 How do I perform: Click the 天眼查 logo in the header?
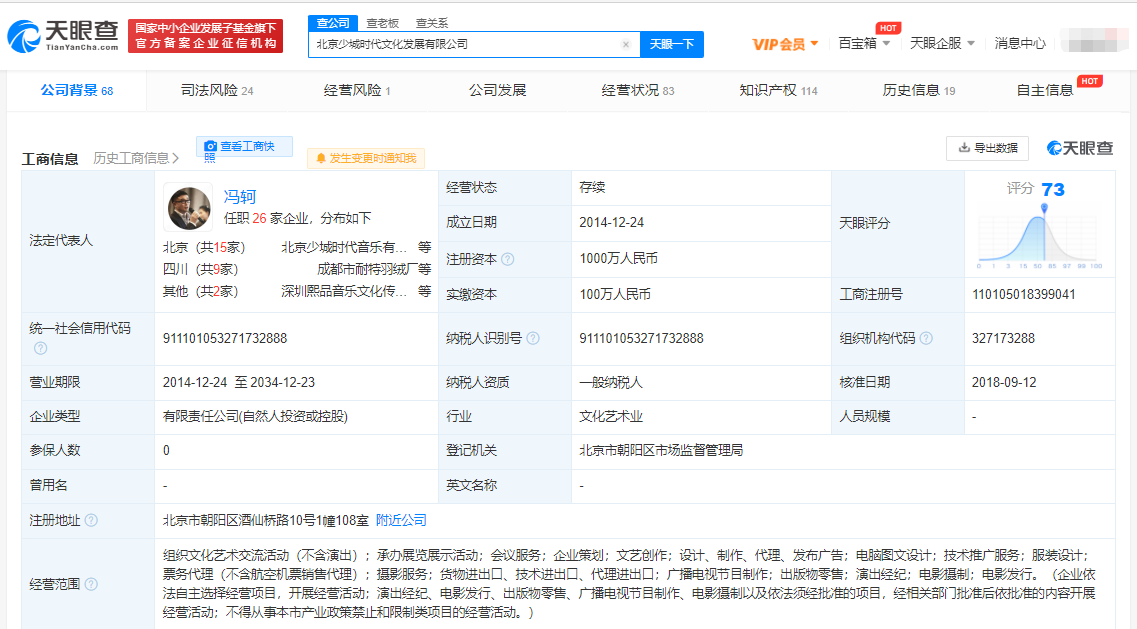[x=62, y=35]
